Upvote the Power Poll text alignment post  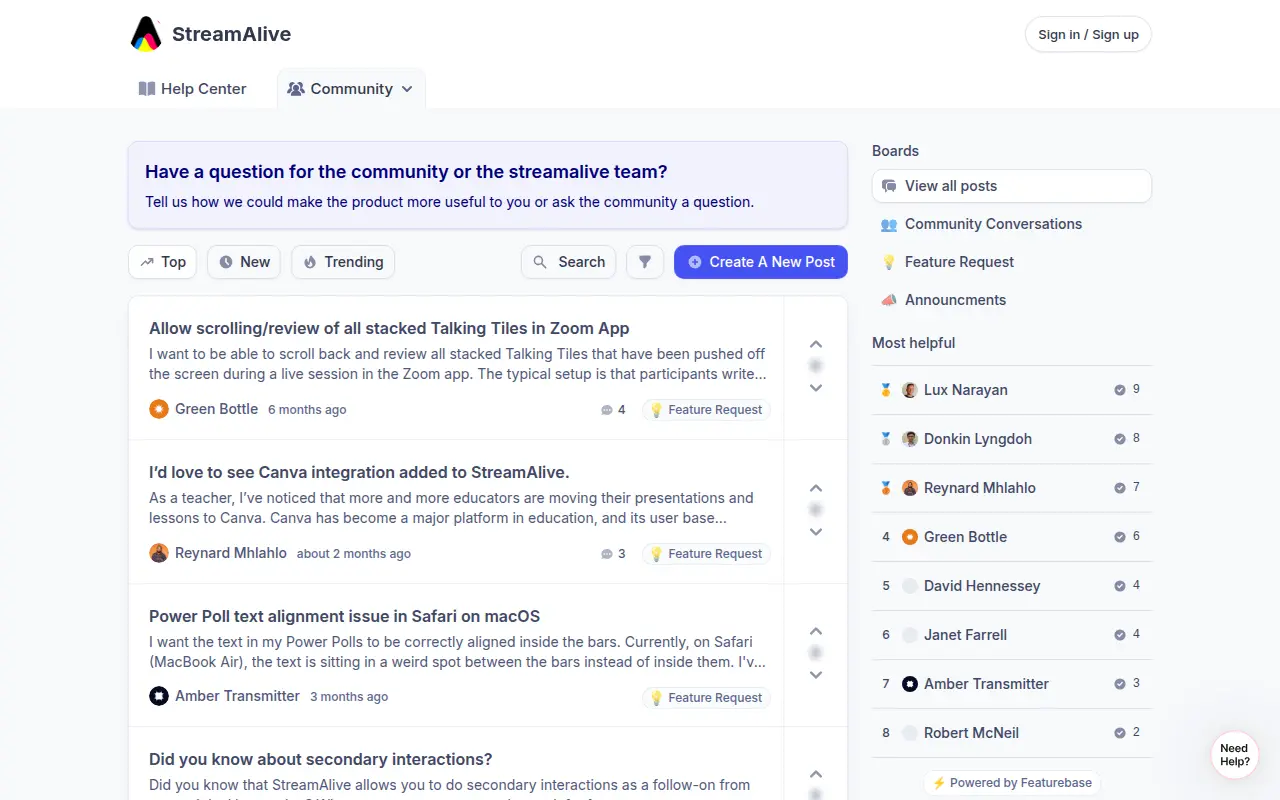(x=816, y=631)
